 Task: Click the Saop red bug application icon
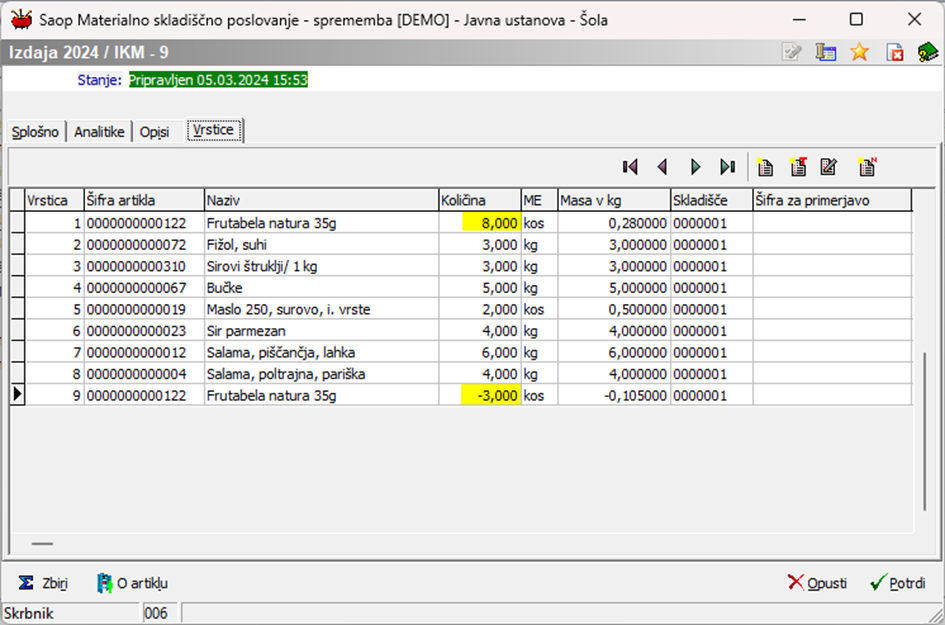point(22,19)
